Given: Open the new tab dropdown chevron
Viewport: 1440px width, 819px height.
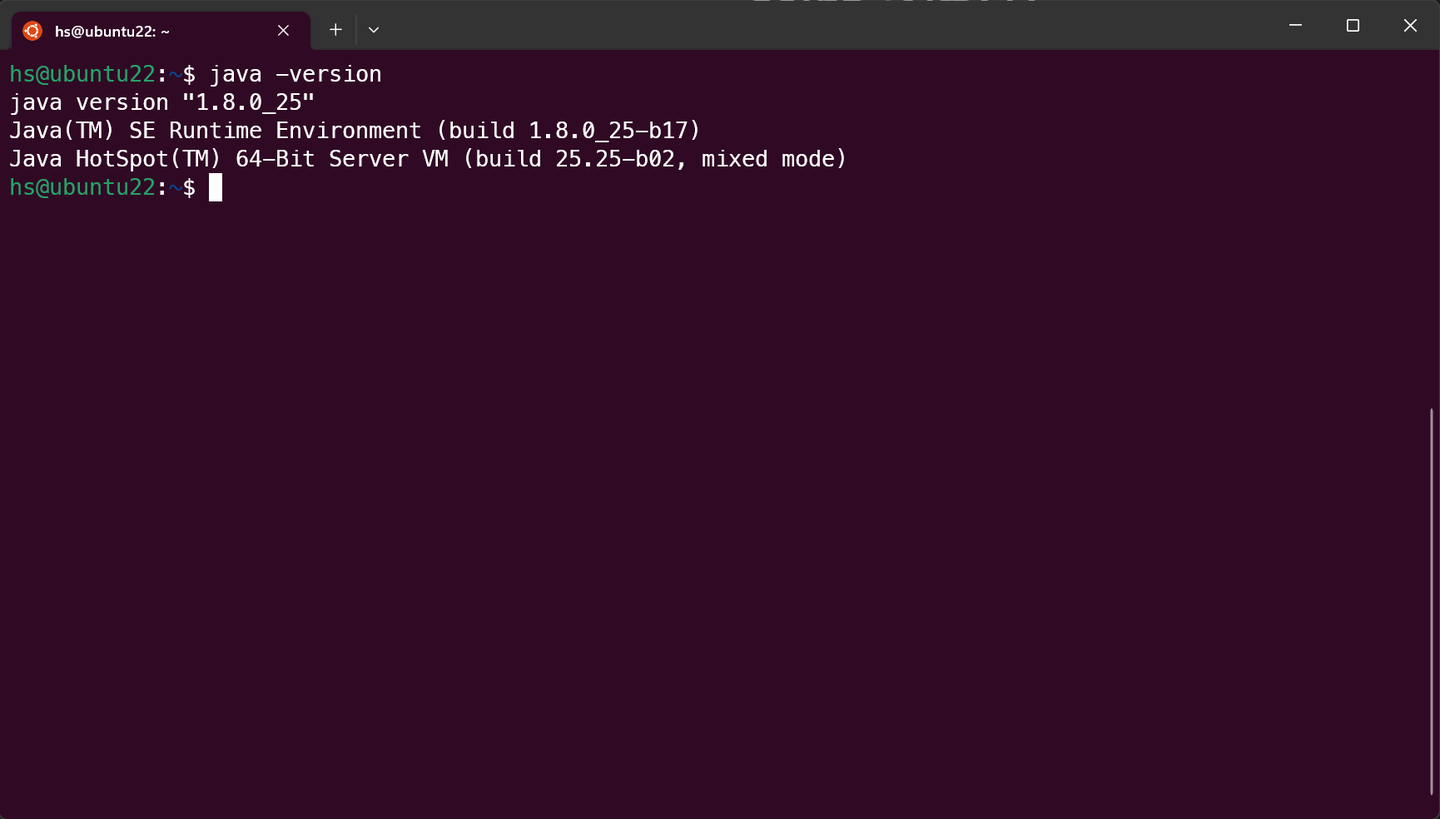Looking at the screenshot, I should pos(373,30).
